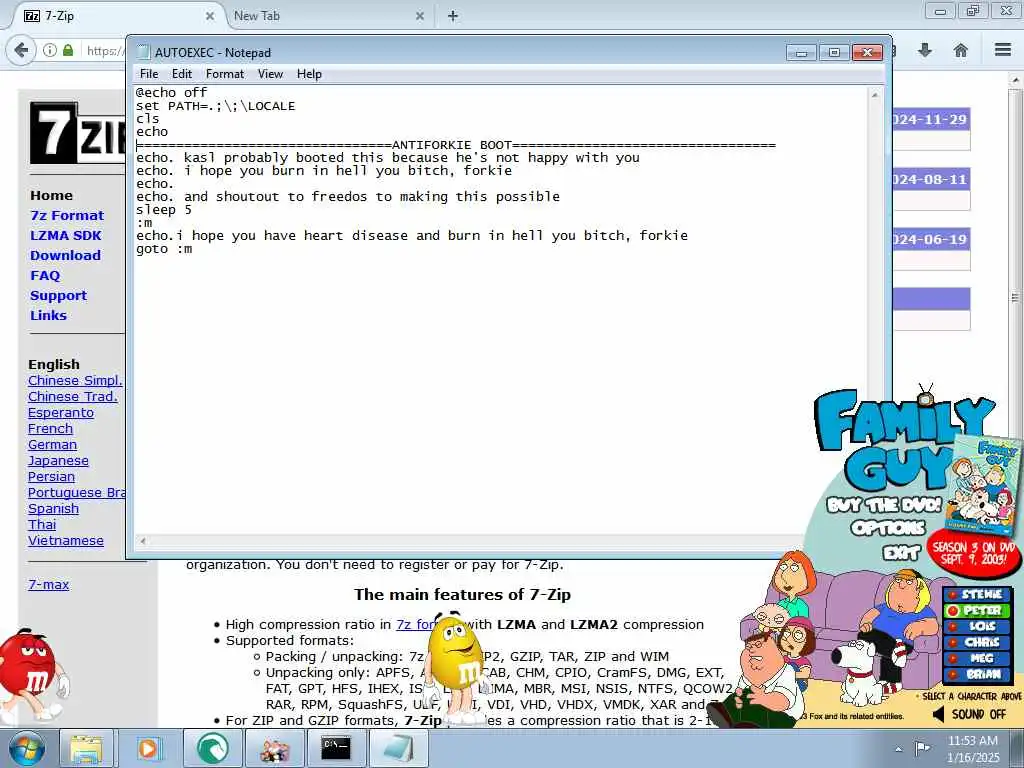Screen dimensions: 1024x768
Task: Close the New Tab browser tab
Action: (x=420, y=16)
